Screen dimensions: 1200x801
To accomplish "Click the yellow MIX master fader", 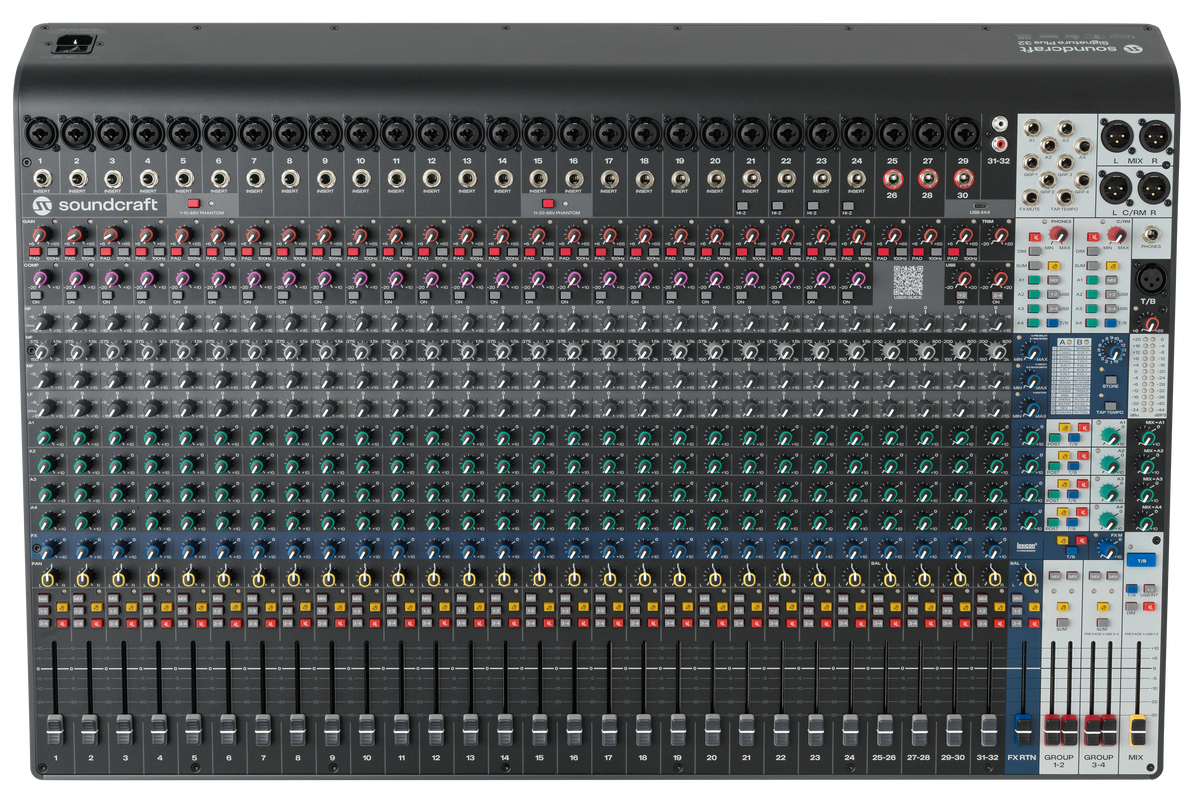I will click(1138, 730).
